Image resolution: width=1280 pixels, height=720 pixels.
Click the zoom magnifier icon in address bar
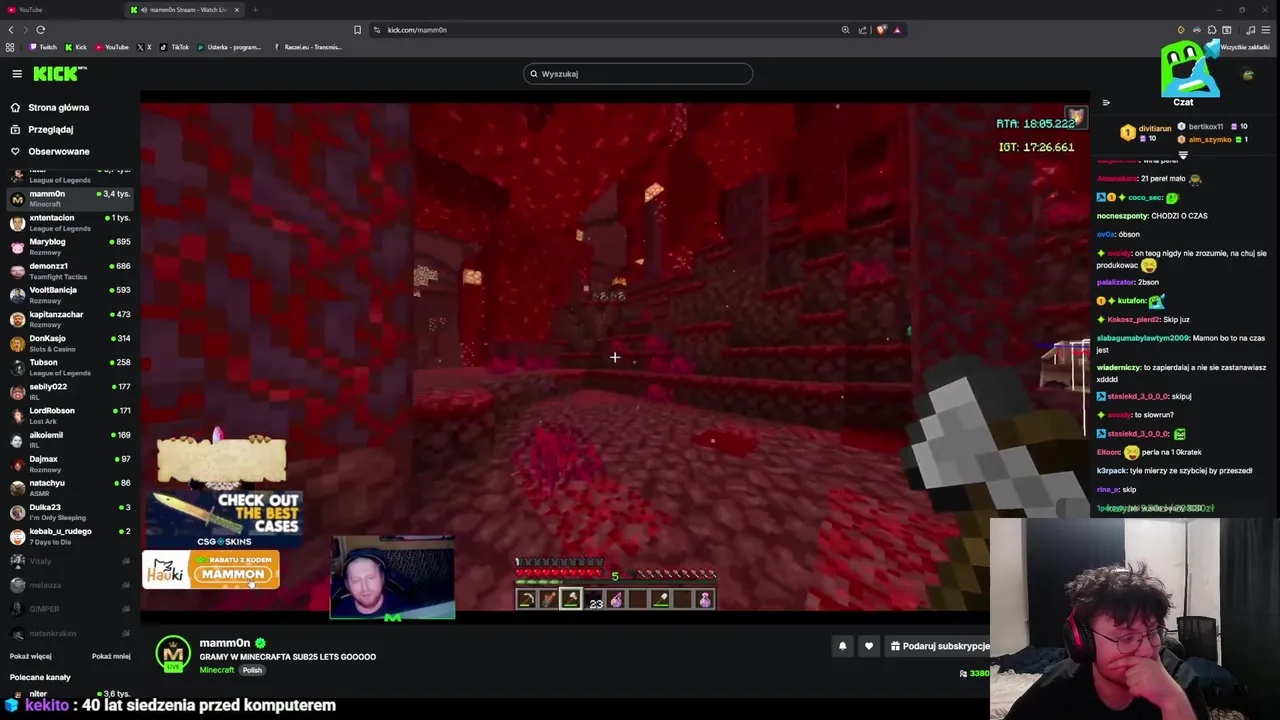point(845,30)
